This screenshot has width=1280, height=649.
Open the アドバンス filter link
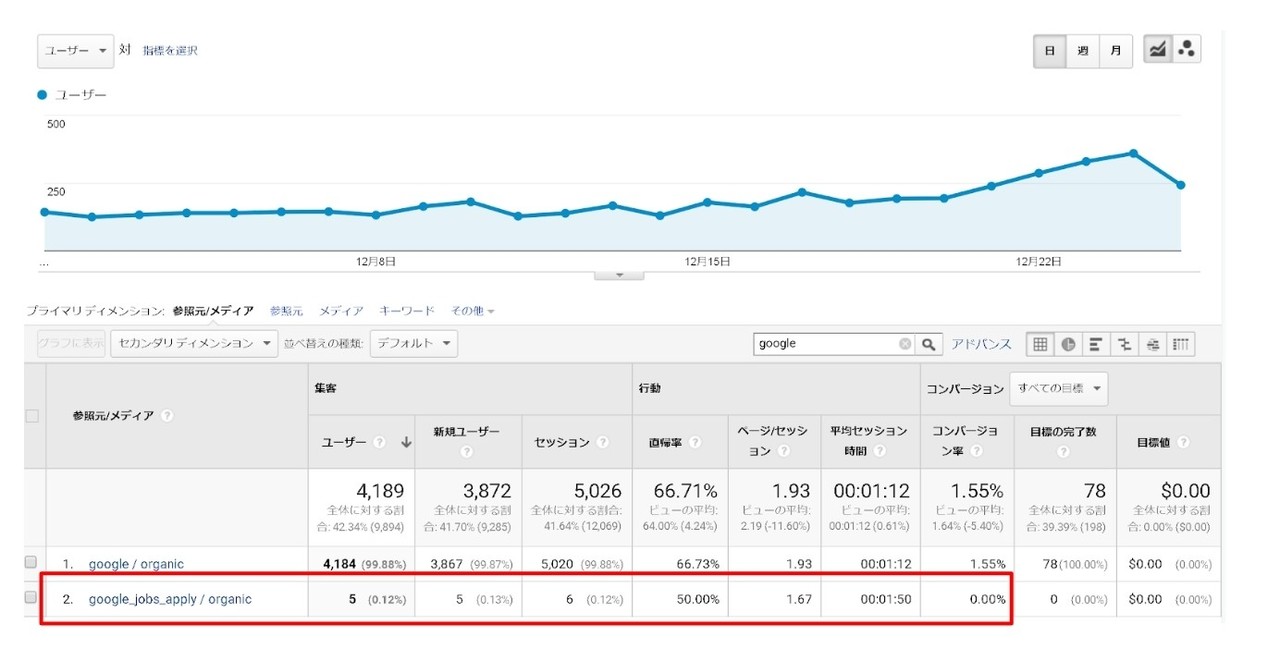(x=981, y=344)
